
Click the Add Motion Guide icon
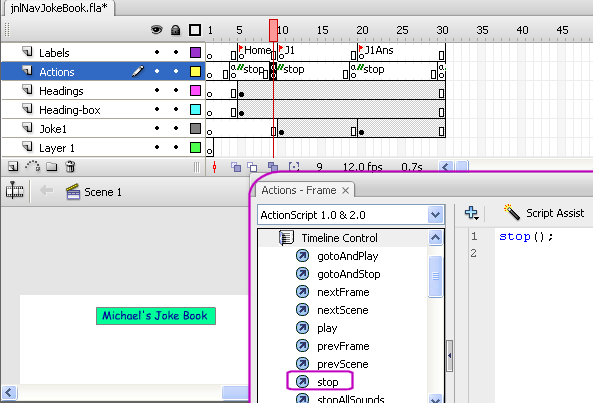[33, 166]
